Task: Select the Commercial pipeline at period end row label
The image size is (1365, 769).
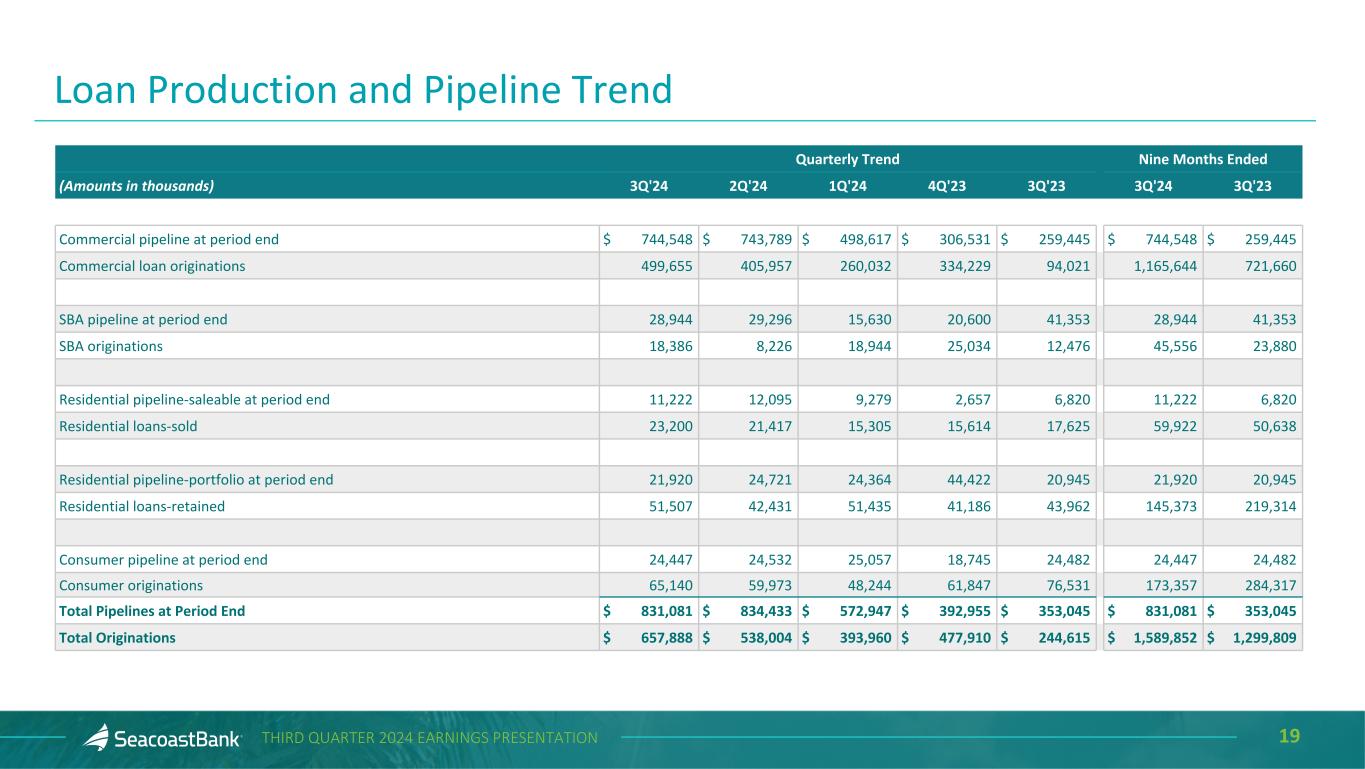Action: point(169,239)
